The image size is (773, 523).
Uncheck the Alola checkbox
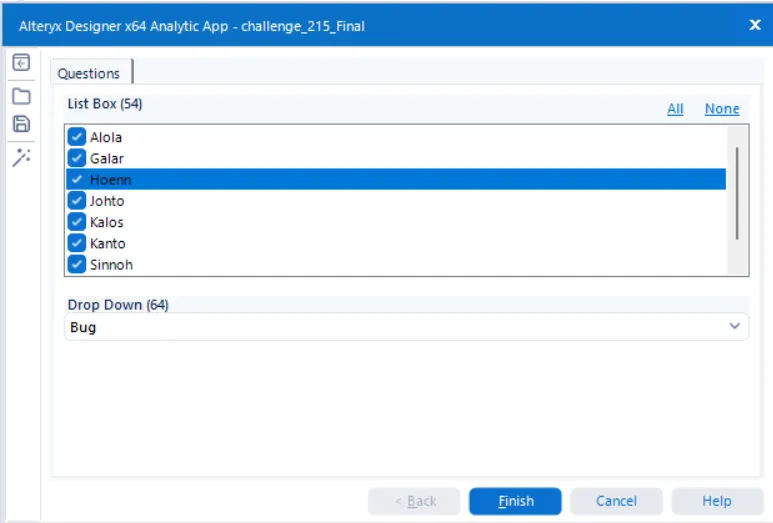point(77,137)
